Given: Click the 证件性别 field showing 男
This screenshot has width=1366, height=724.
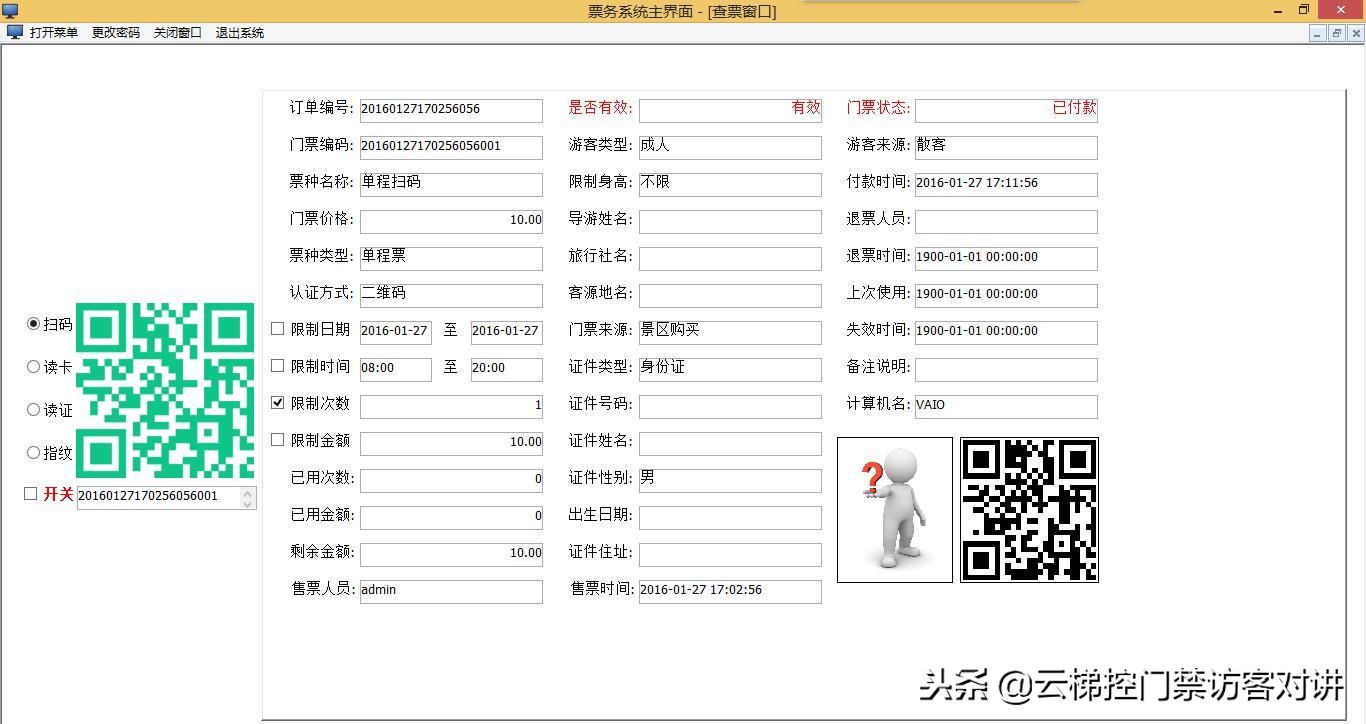Looking at the screenshot, I should point(730,480).
